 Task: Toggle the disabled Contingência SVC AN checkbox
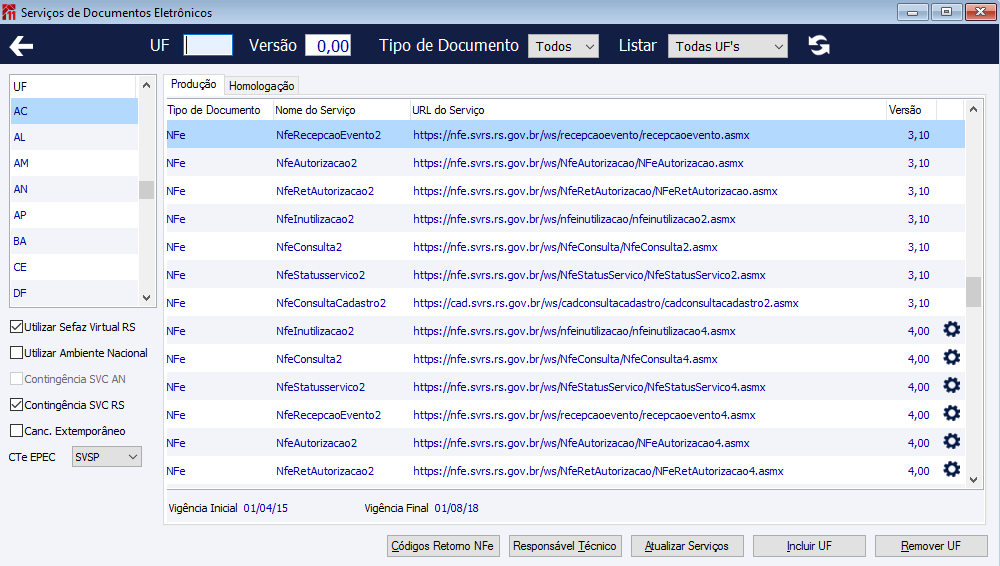click(x=17, y=379)
